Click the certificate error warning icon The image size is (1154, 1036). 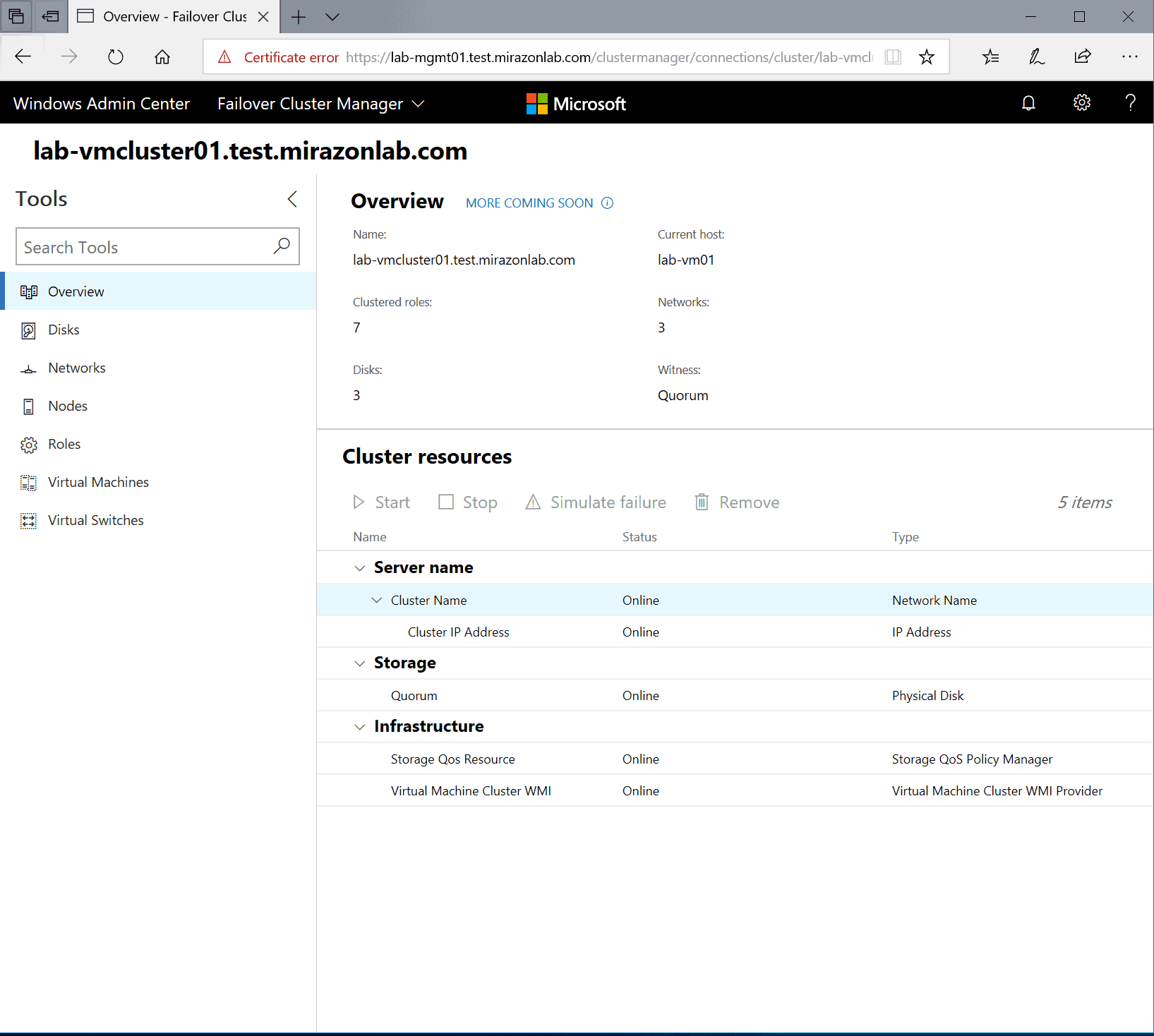[224, 57]
